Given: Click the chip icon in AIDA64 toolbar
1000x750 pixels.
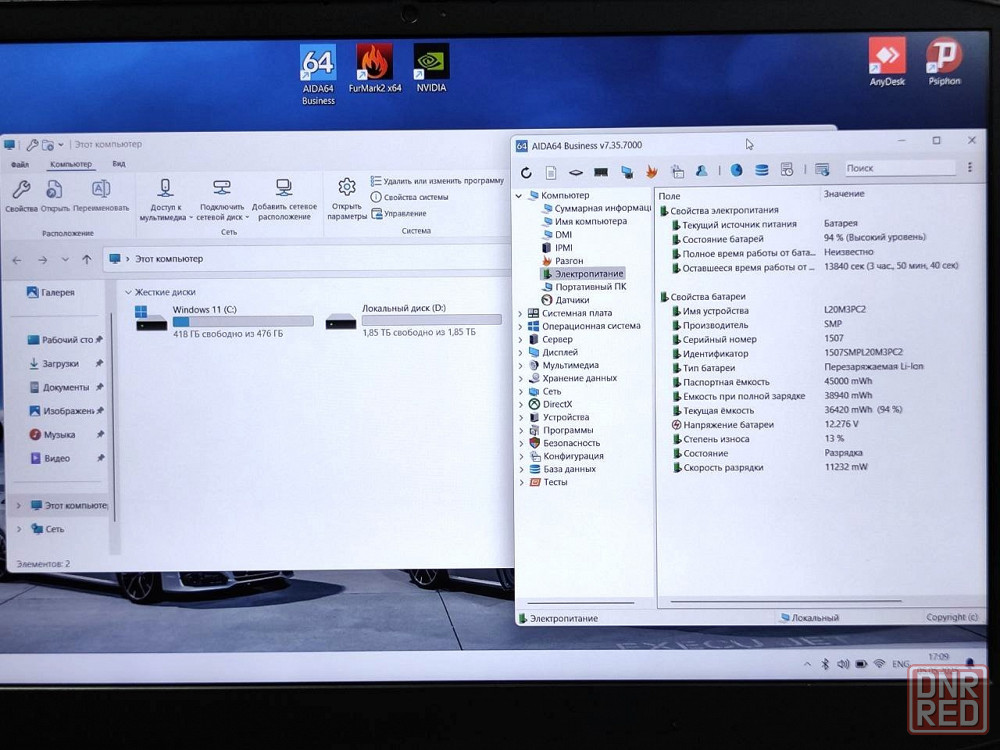Looking at the screenshot, I should pyautogui.click(x=576, y=172).
